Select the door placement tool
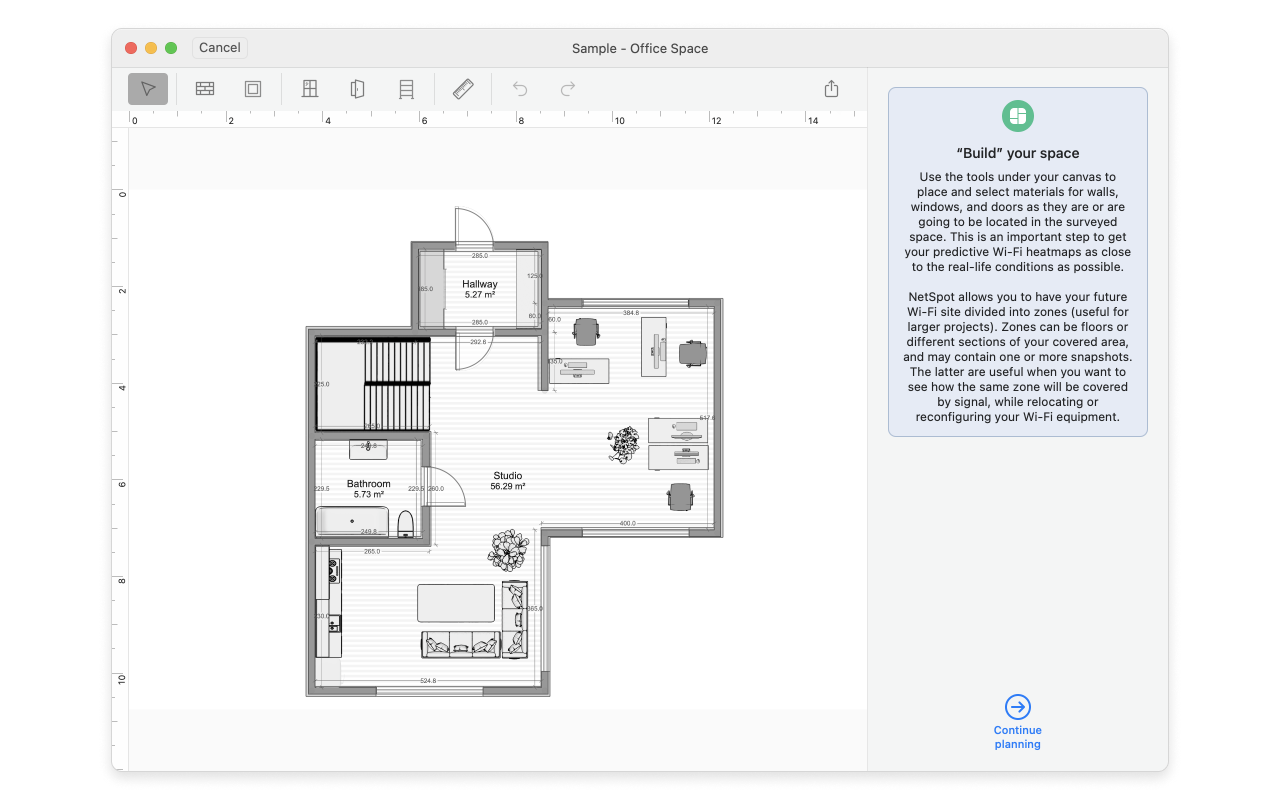 357,89
